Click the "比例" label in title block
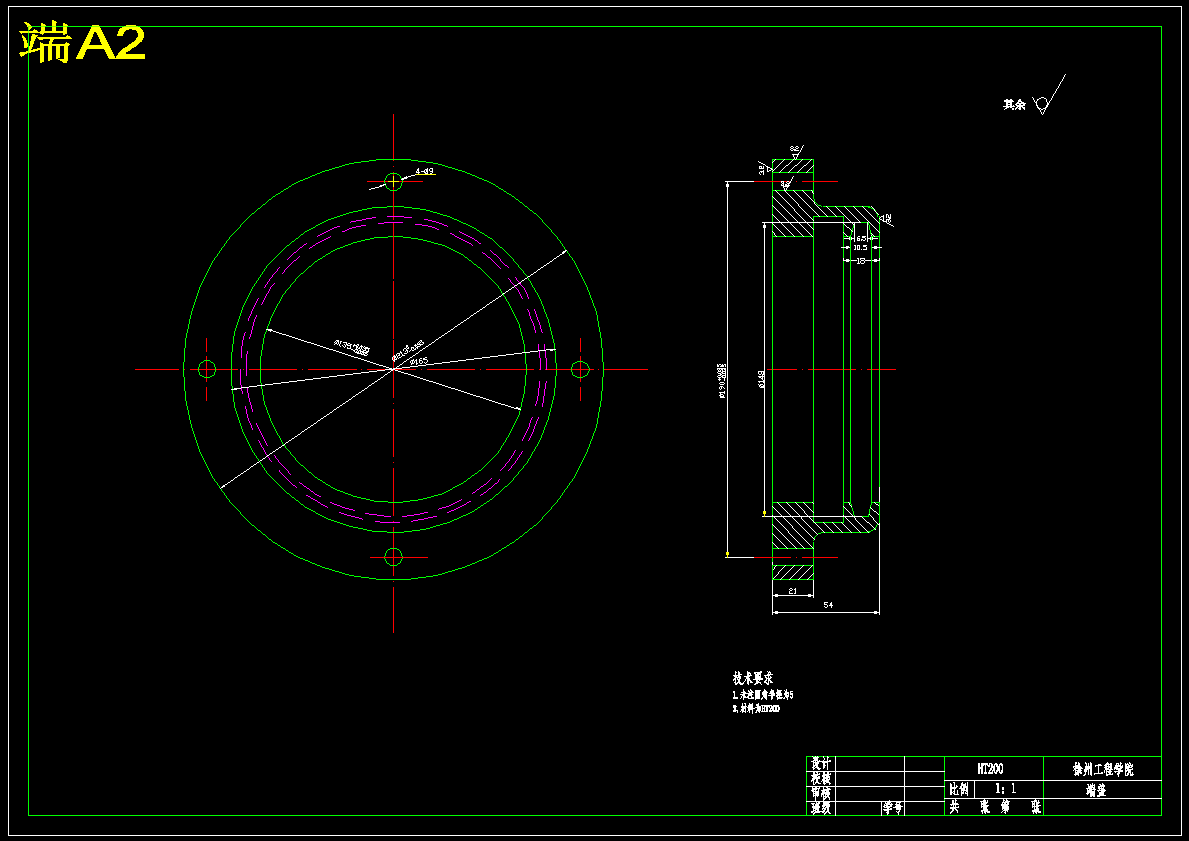Viewport: 1189px width, 841px height. pos(958,789)
